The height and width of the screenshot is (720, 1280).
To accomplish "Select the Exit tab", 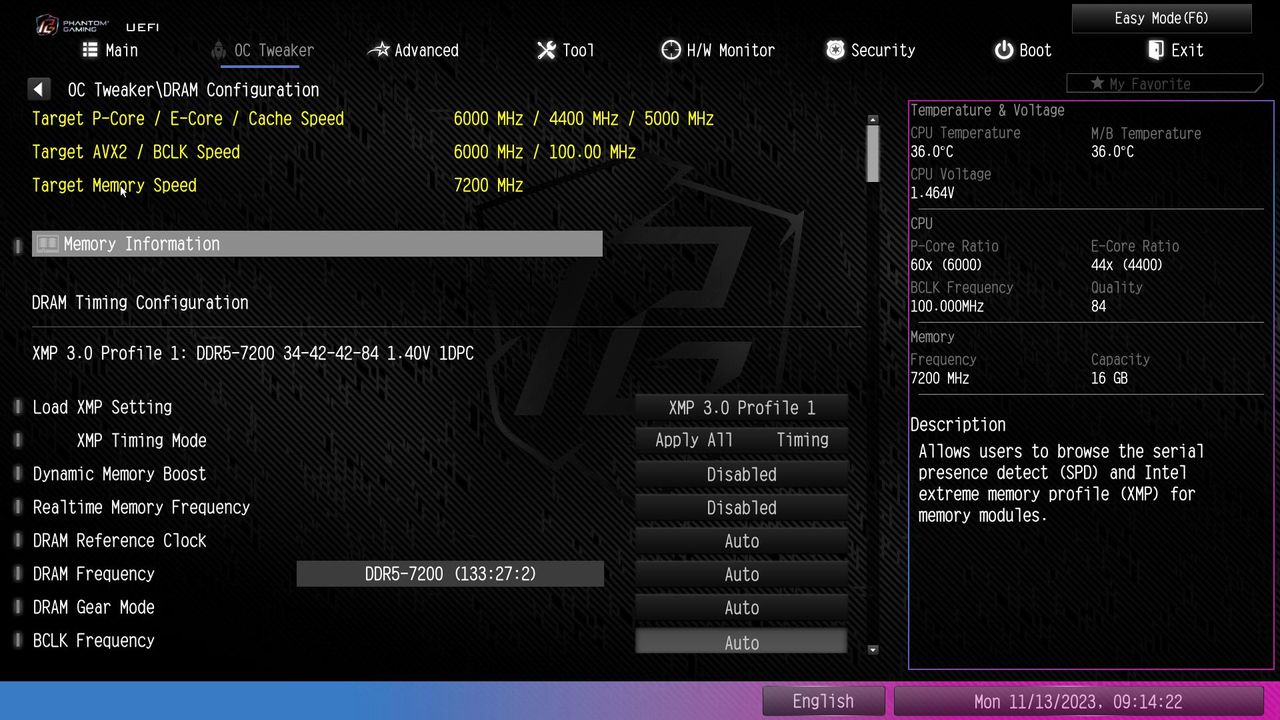I will pos(1175,50).
